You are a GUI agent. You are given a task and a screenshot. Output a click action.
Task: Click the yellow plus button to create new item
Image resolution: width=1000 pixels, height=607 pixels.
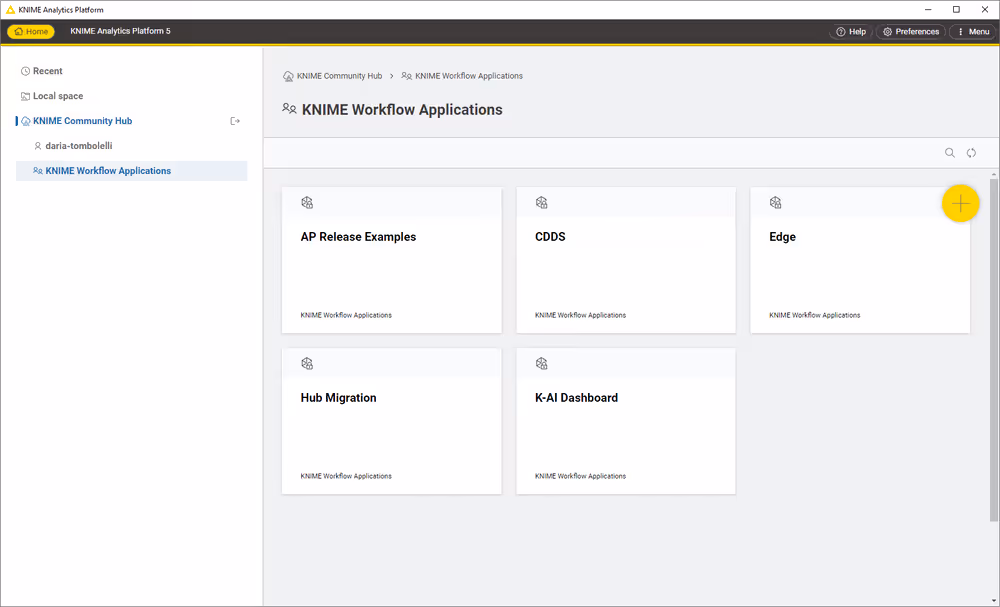click(x=960, y=202)
